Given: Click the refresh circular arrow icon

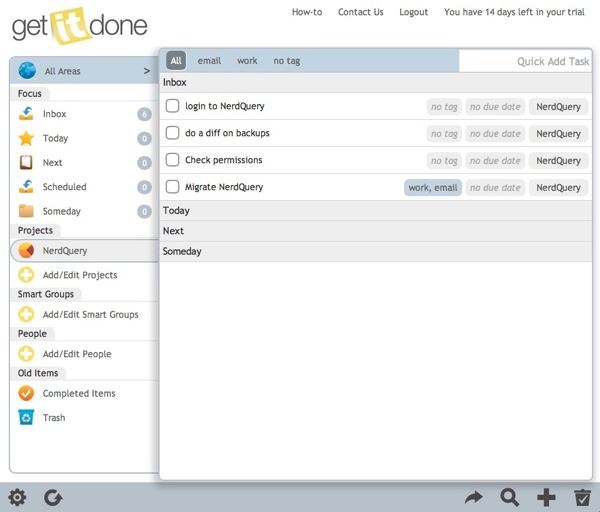Looking at the screenshot, I should tap(53, 497).
